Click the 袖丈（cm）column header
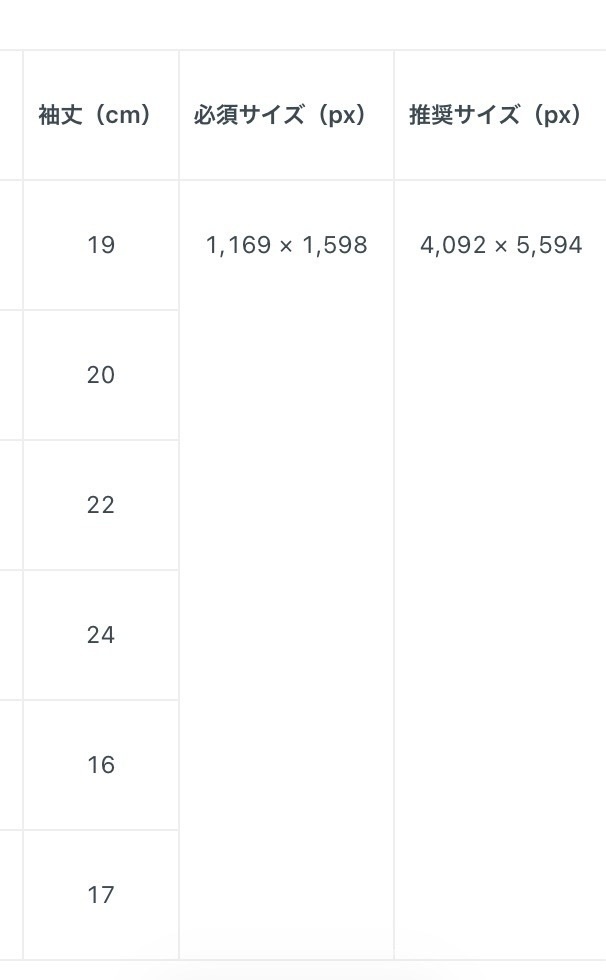This screenshot has height=980, width=606. [96, 115]
